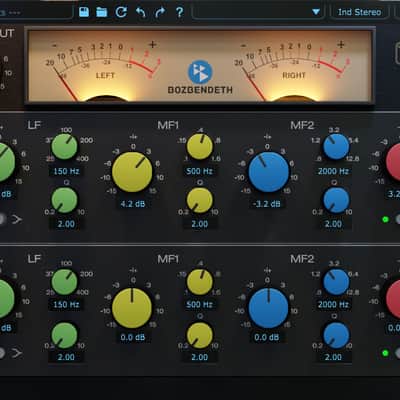Click the upper strip green LF frequency knob
The height and width of the screenshot is (400, 400).
click(x=64, y=146)
